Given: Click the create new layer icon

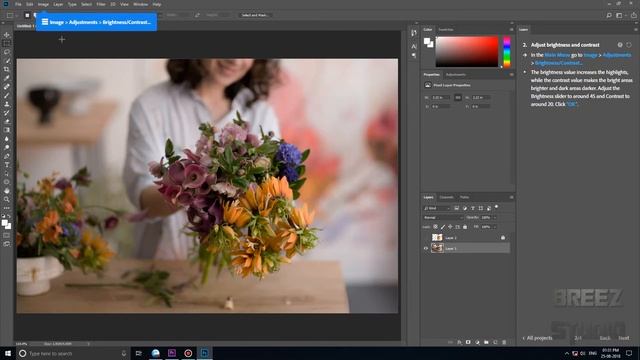Looking at the screenshot, I should (495, 342).
